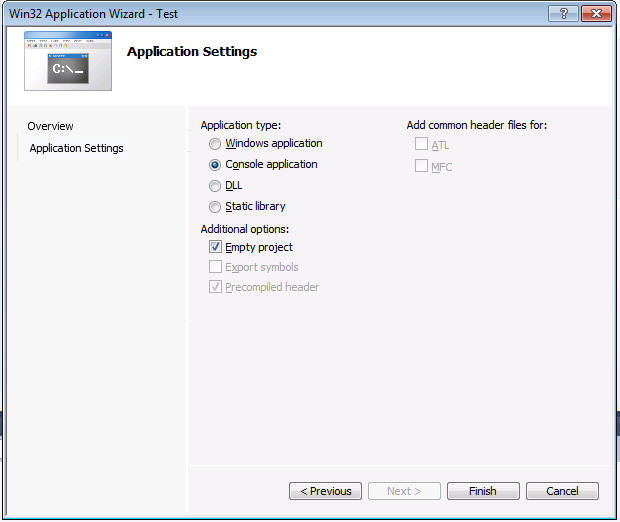Open the Application Settings page link
The width and height of the screenshot is (620, 522).
76,148
